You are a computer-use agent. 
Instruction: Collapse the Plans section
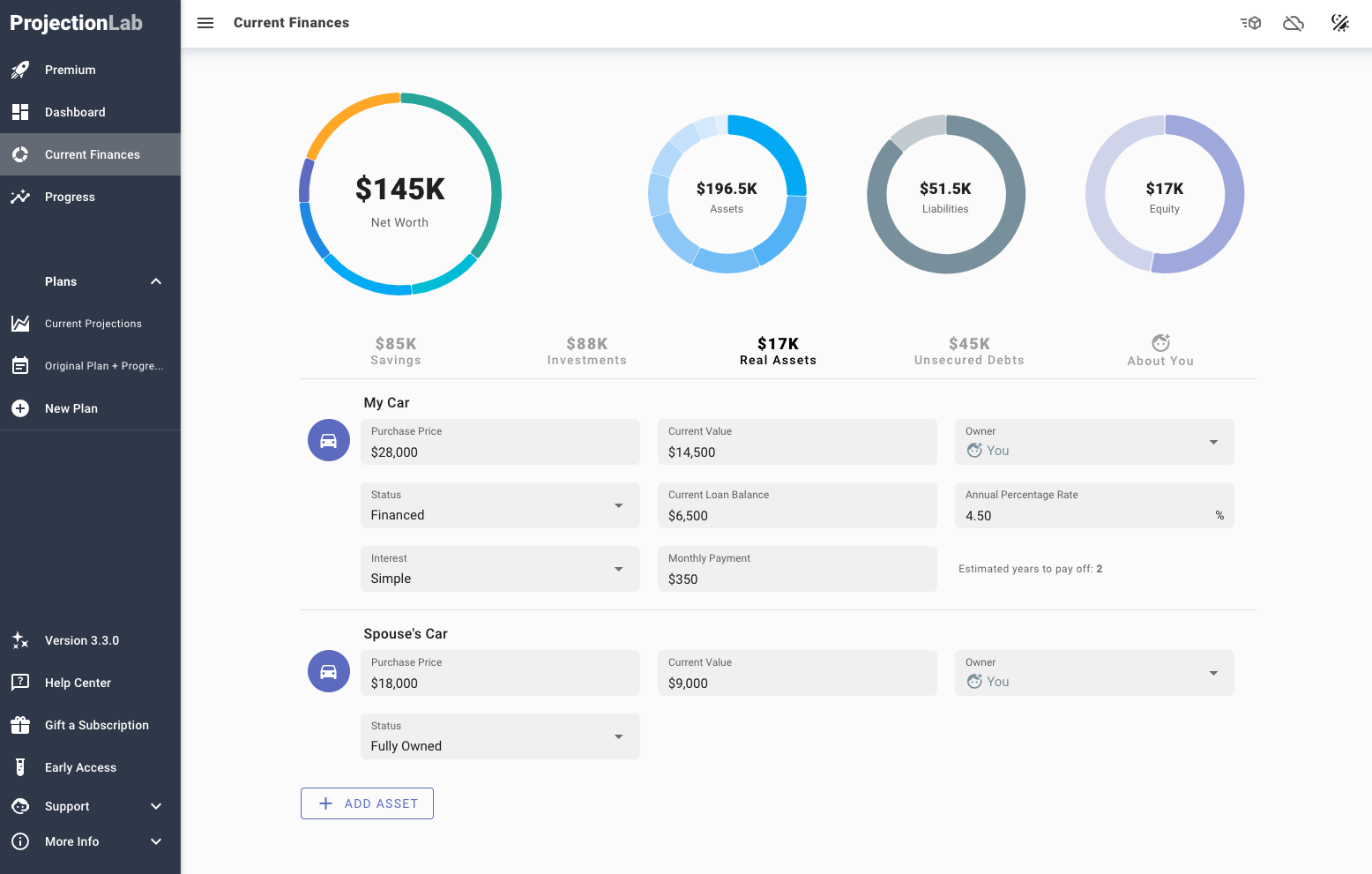click(155, 280)
